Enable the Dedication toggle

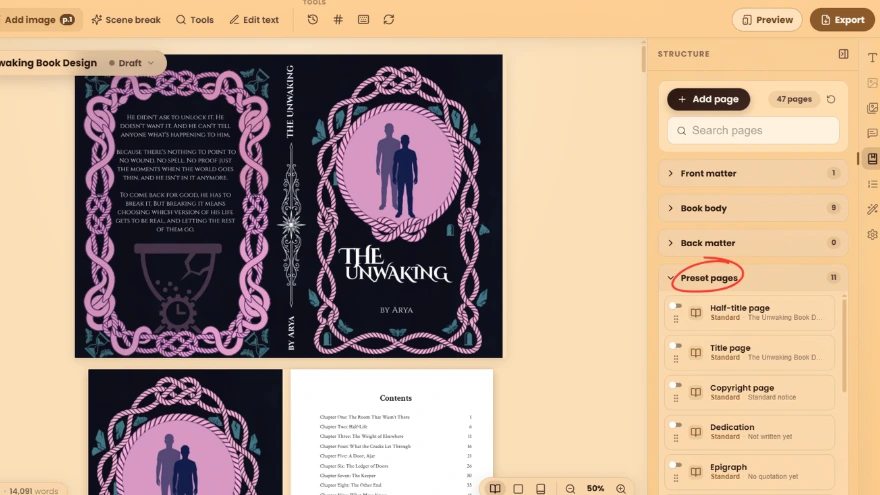click(675, 425)
